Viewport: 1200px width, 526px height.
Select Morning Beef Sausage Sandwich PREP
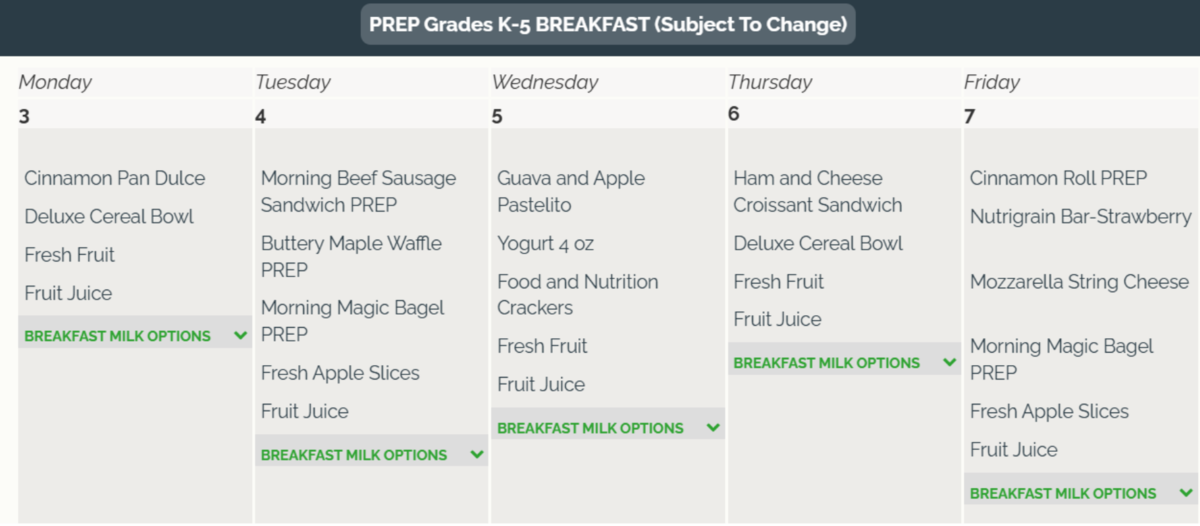coord(358,192)
